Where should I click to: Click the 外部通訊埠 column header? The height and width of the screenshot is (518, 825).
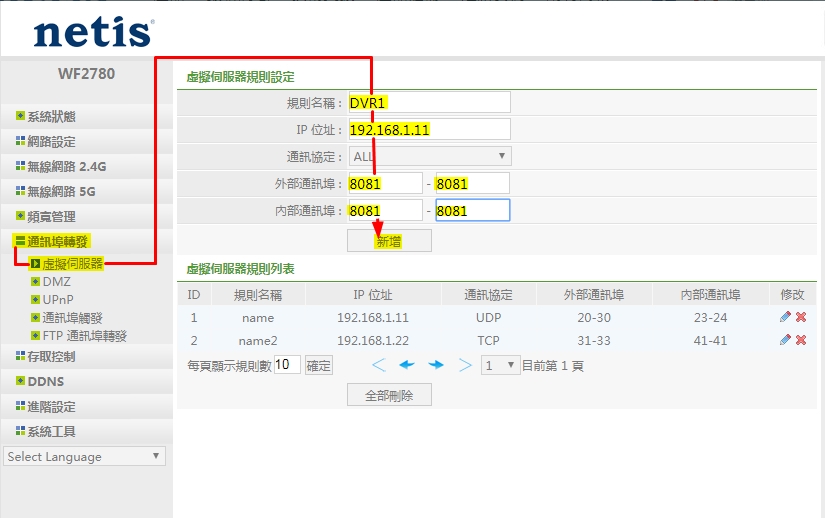click(594, 294)
